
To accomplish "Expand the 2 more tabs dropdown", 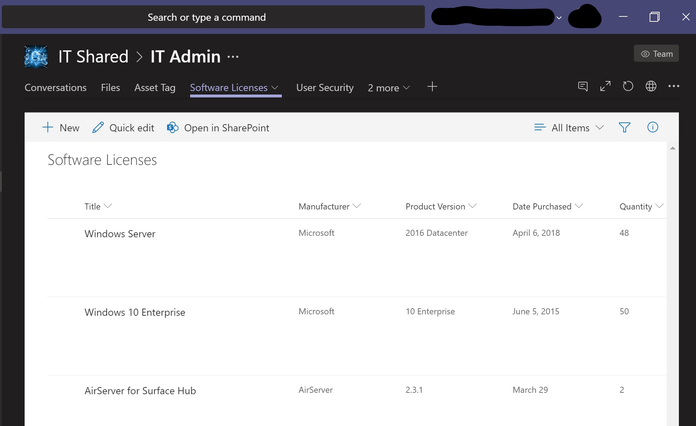I will (x=388, y=88).
